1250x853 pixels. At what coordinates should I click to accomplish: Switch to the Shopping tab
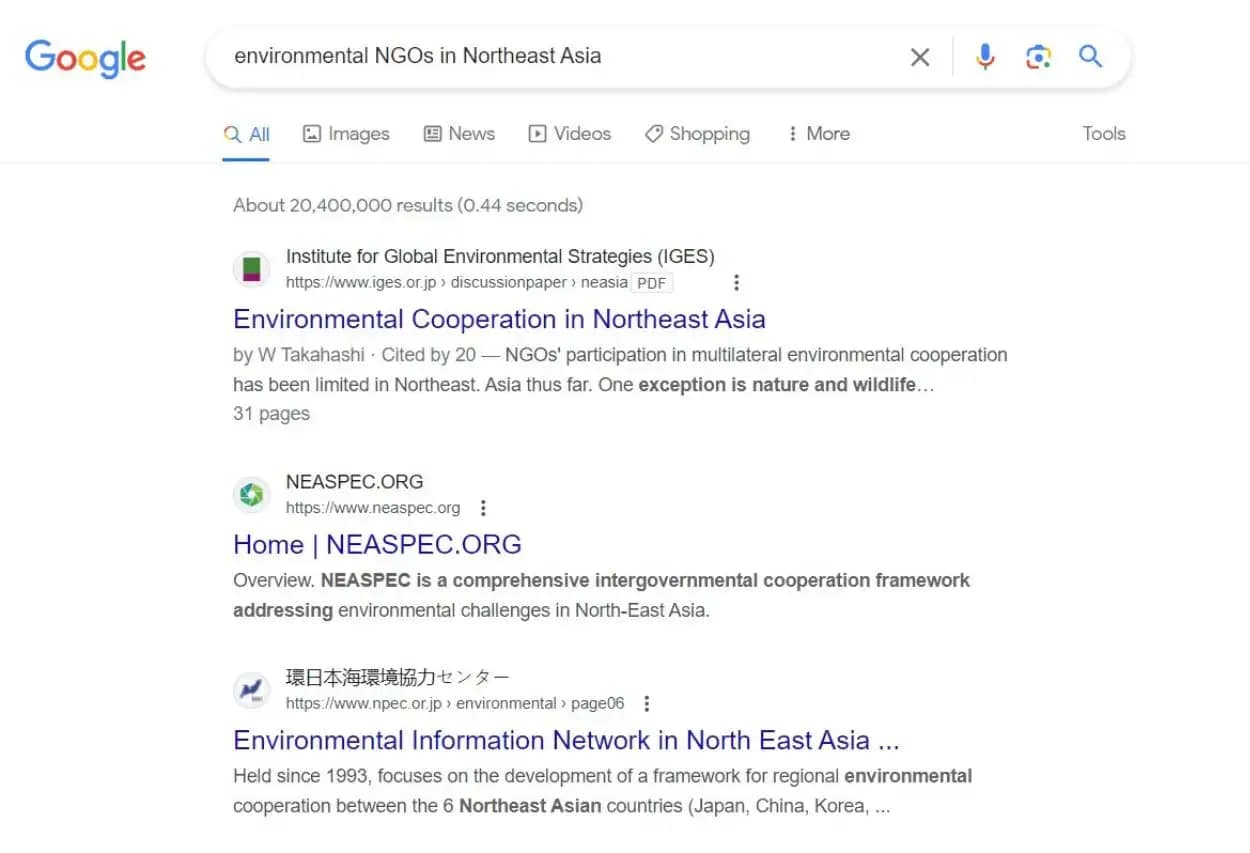[697, 134]
